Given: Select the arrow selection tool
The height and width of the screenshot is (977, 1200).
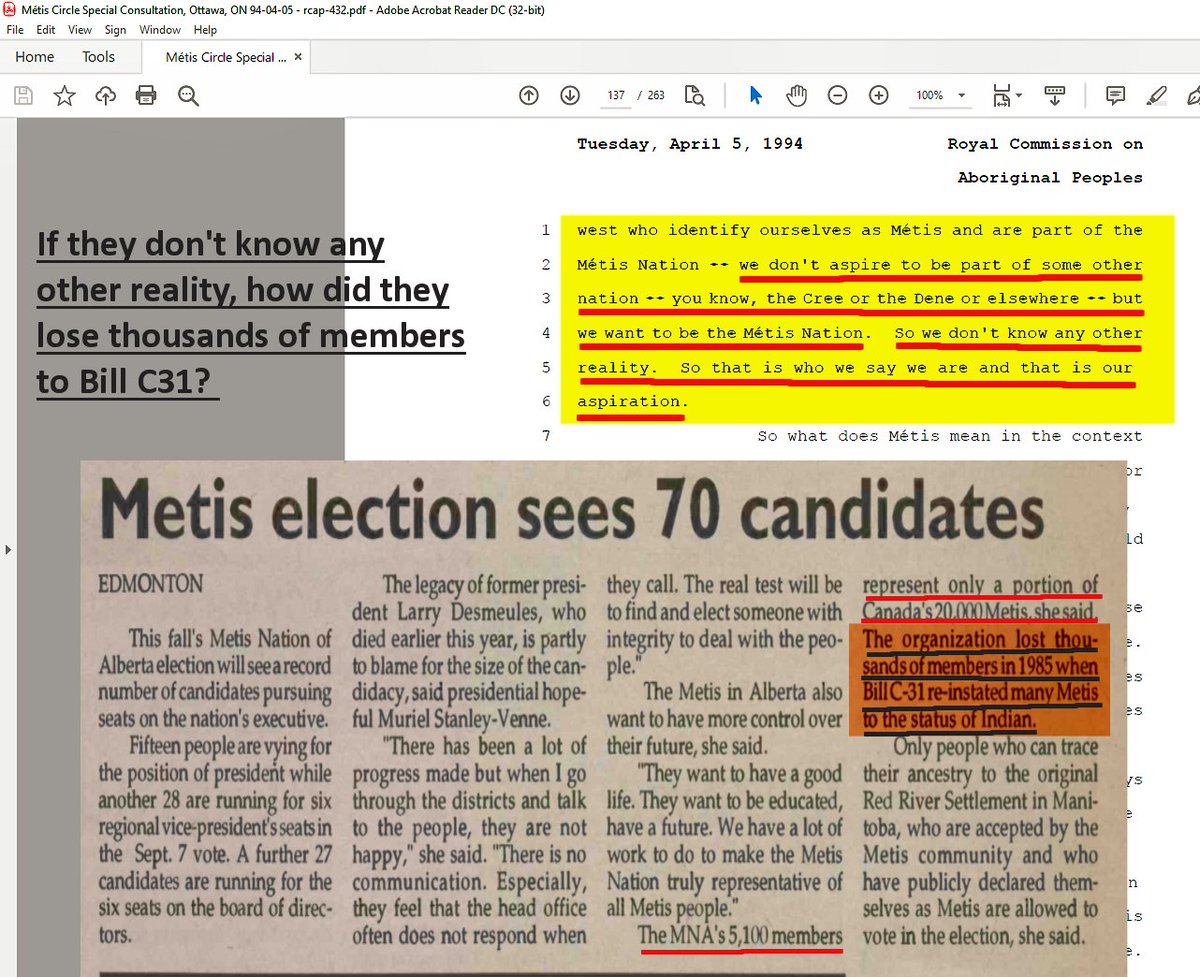Looking at the screenshot, I should point(755,96).
